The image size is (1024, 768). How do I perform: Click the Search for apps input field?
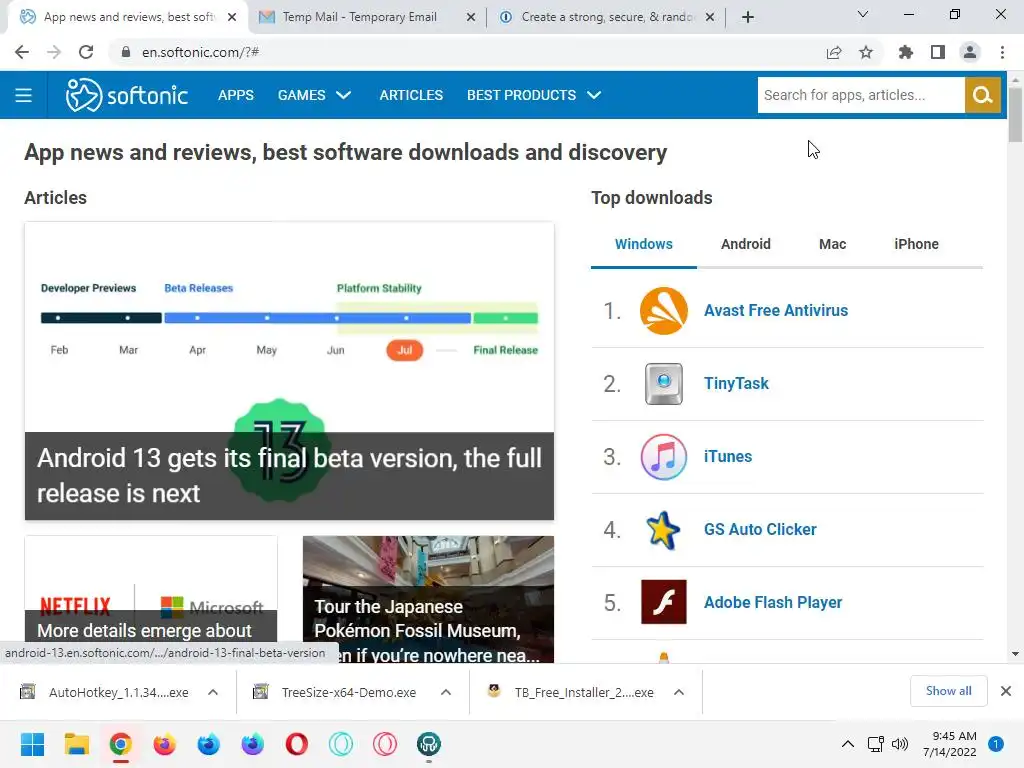pyautogui.click(x=861, y=95)
